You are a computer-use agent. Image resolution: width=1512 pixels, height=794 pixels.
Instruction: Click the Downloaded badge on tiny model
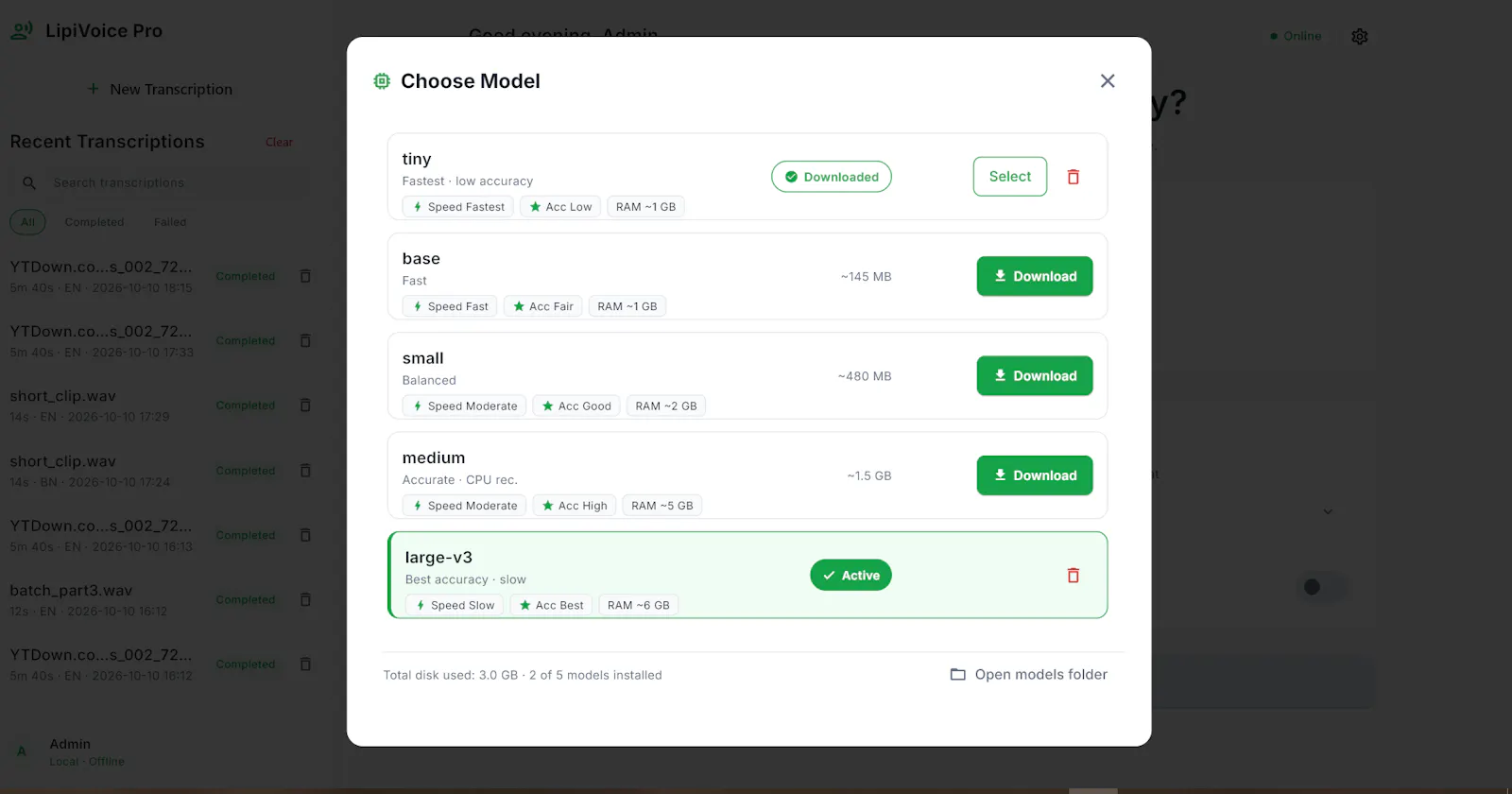coord(832,177)
